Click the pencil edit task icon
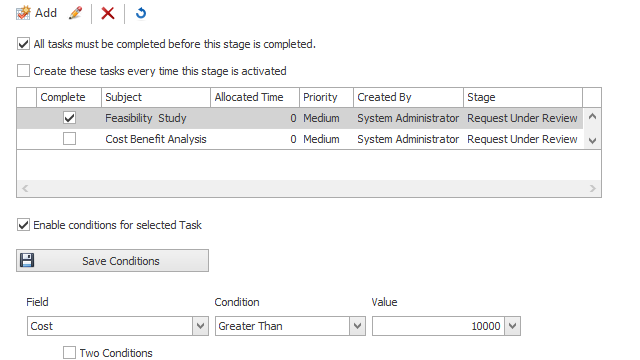The height and width of the screenshot is (360, 640). (75, 13)
